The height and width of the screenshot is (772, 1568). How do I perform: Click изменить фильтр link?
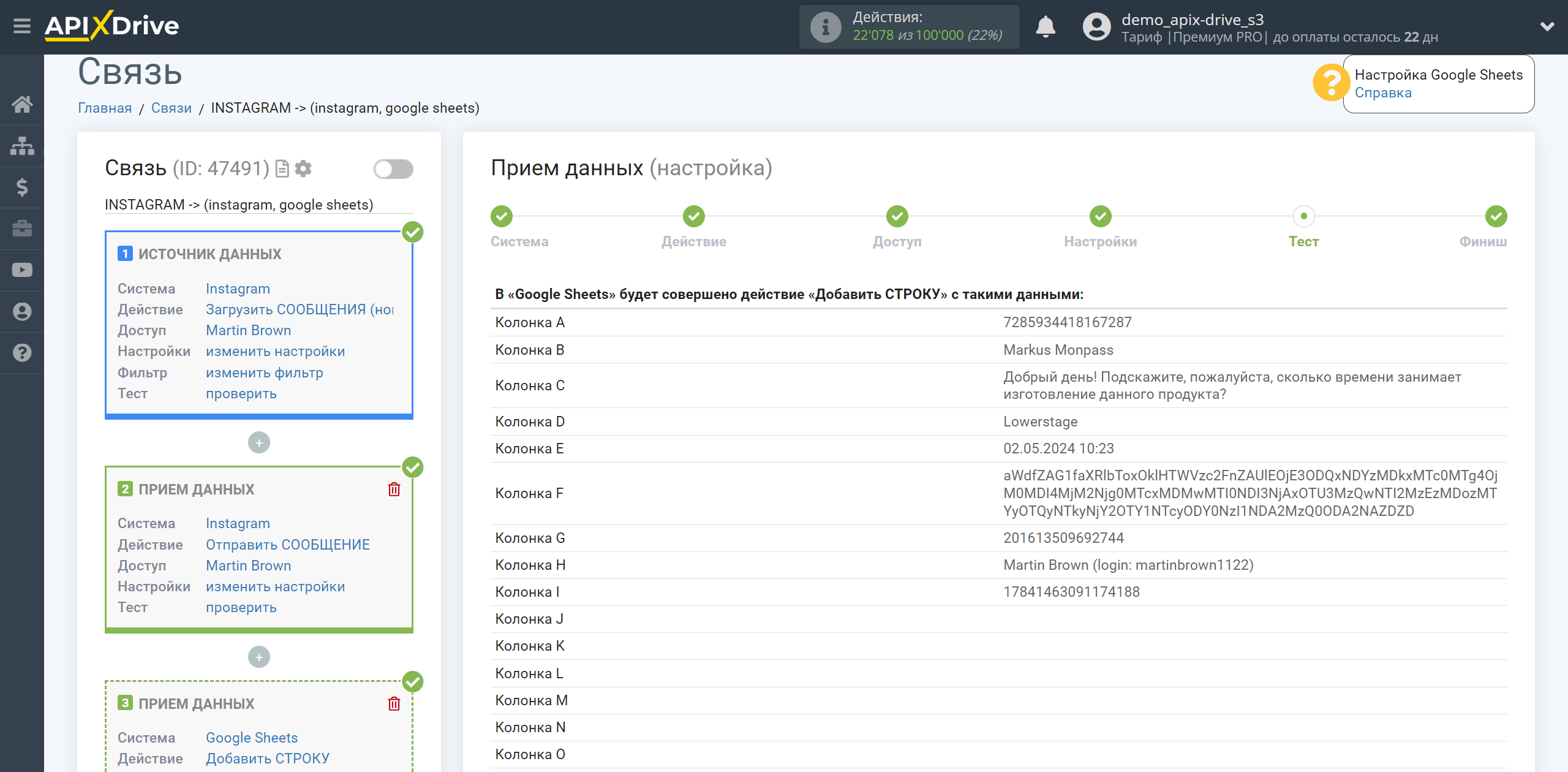coord(264,373)
